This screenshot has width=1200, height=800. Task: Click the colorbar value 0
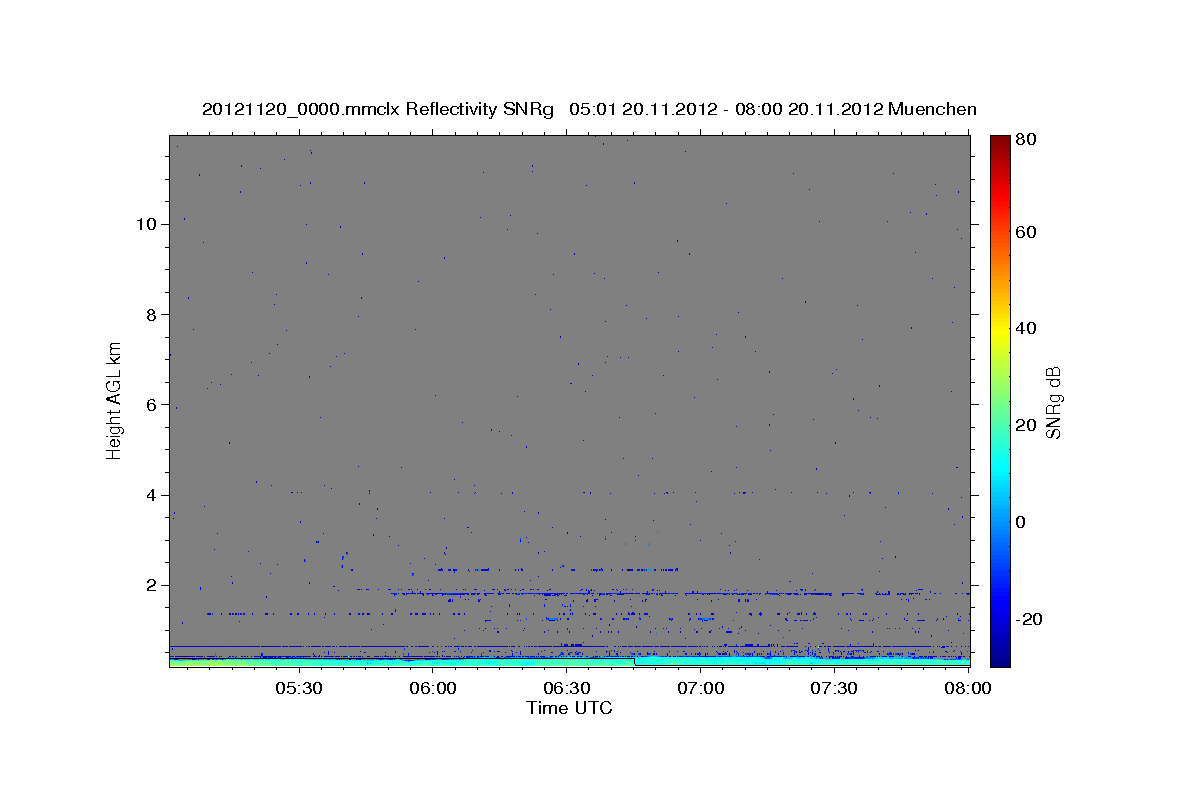coord(1021,522)
